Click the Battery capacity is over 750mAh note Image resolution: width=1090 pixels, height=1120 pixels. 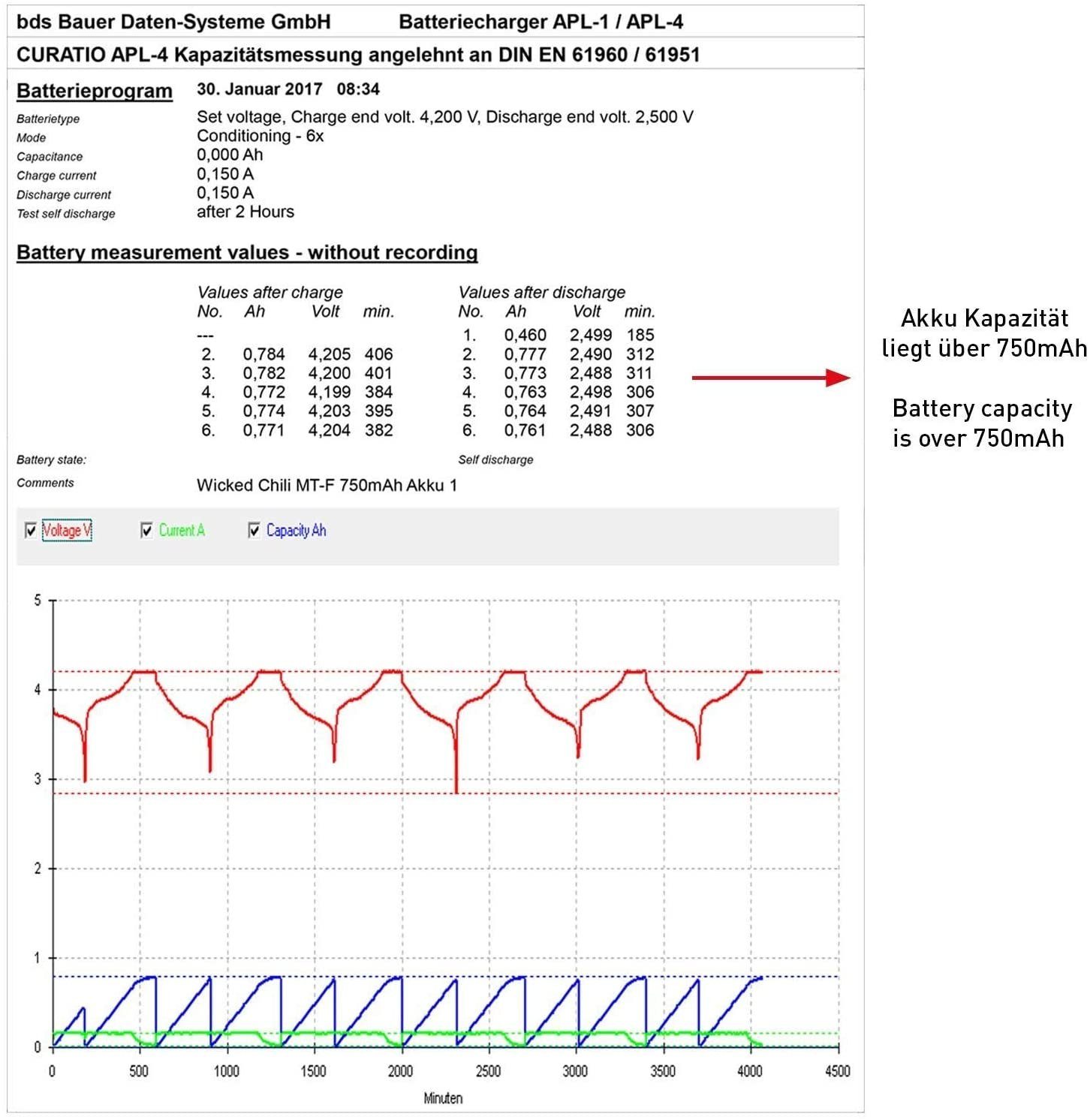982,423
